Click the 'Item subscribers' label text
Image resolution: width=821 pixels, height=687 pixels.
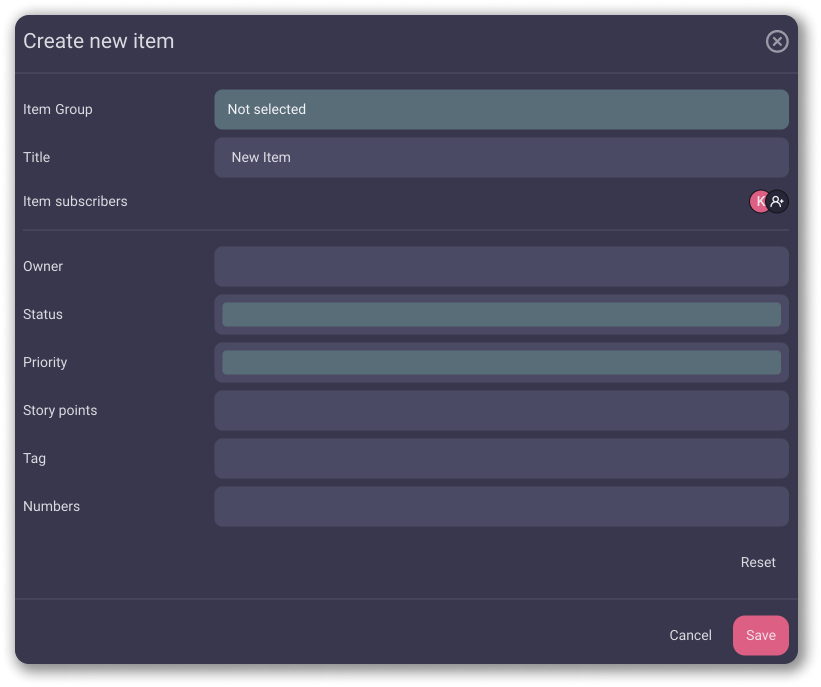(x=75, y=202)
